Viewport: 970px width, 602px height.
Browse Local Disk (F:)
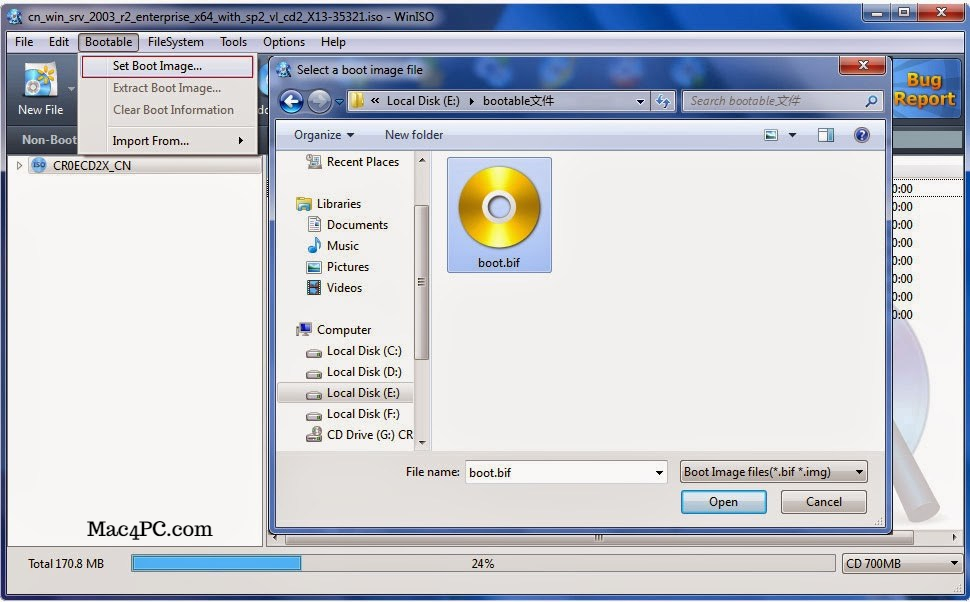[353, 414]
